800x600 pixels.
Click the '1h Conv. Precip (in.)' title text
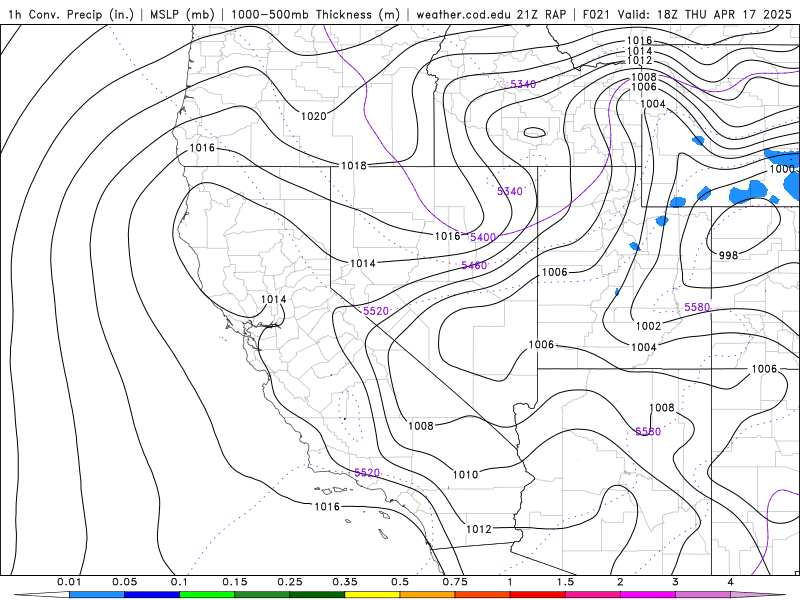pos(71,14)
